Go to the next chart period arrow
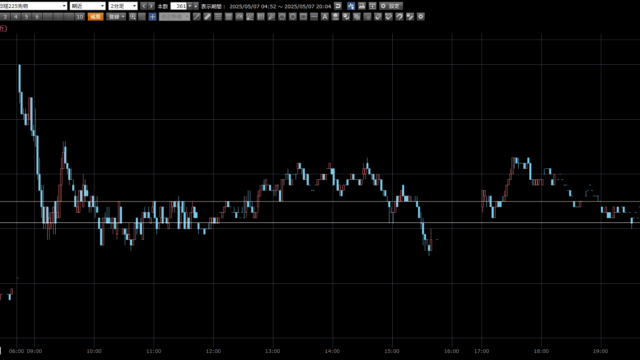 151,6
